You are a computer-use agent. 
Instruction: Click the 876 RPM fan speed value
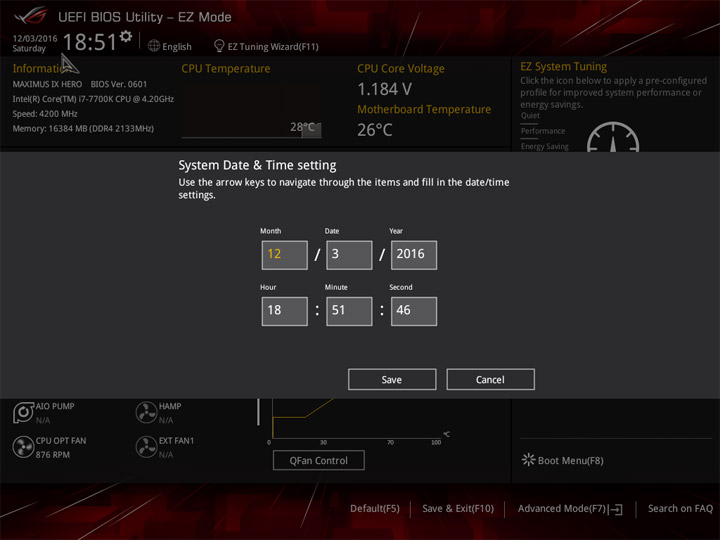click(x=53, y=455)
